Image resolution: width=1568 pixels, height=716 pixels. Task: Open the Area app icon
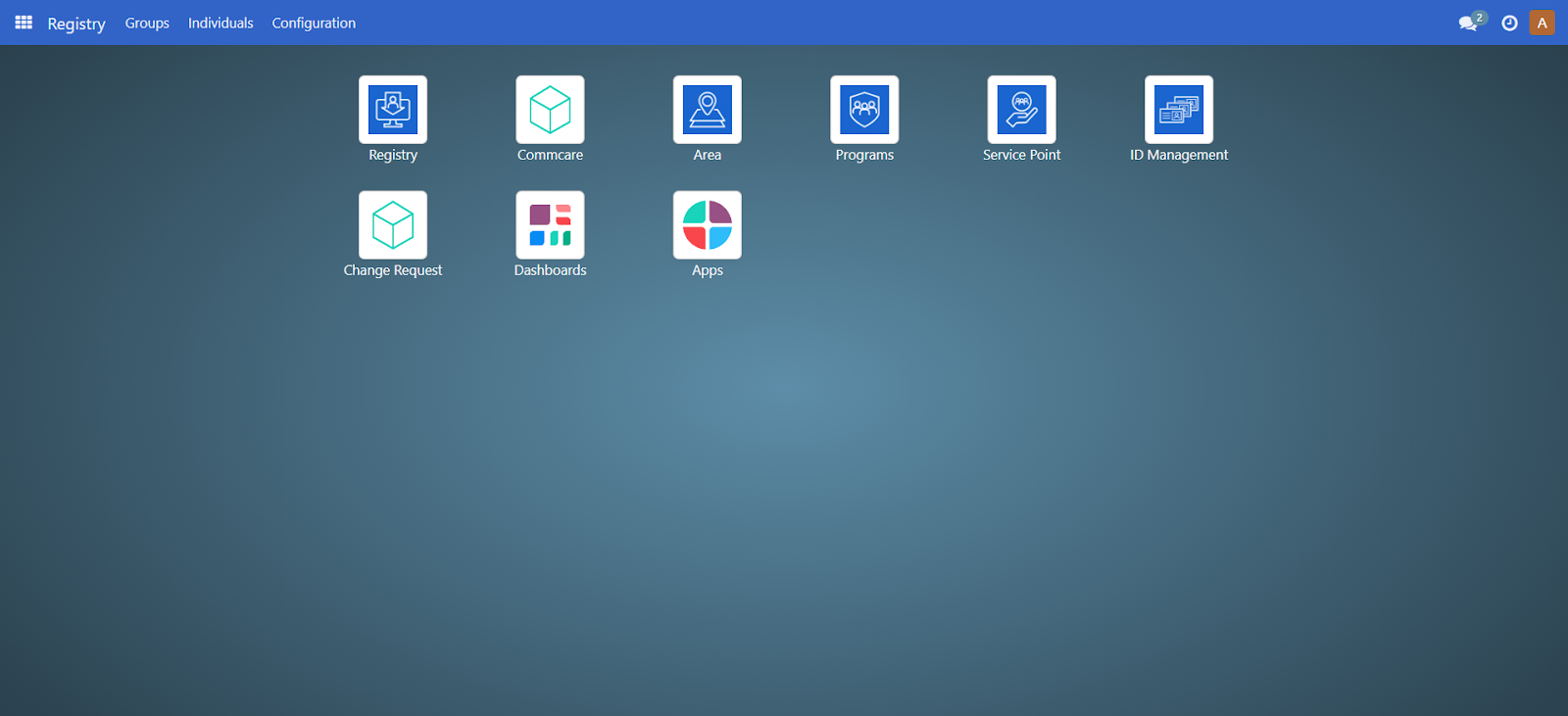coord(708,110)
